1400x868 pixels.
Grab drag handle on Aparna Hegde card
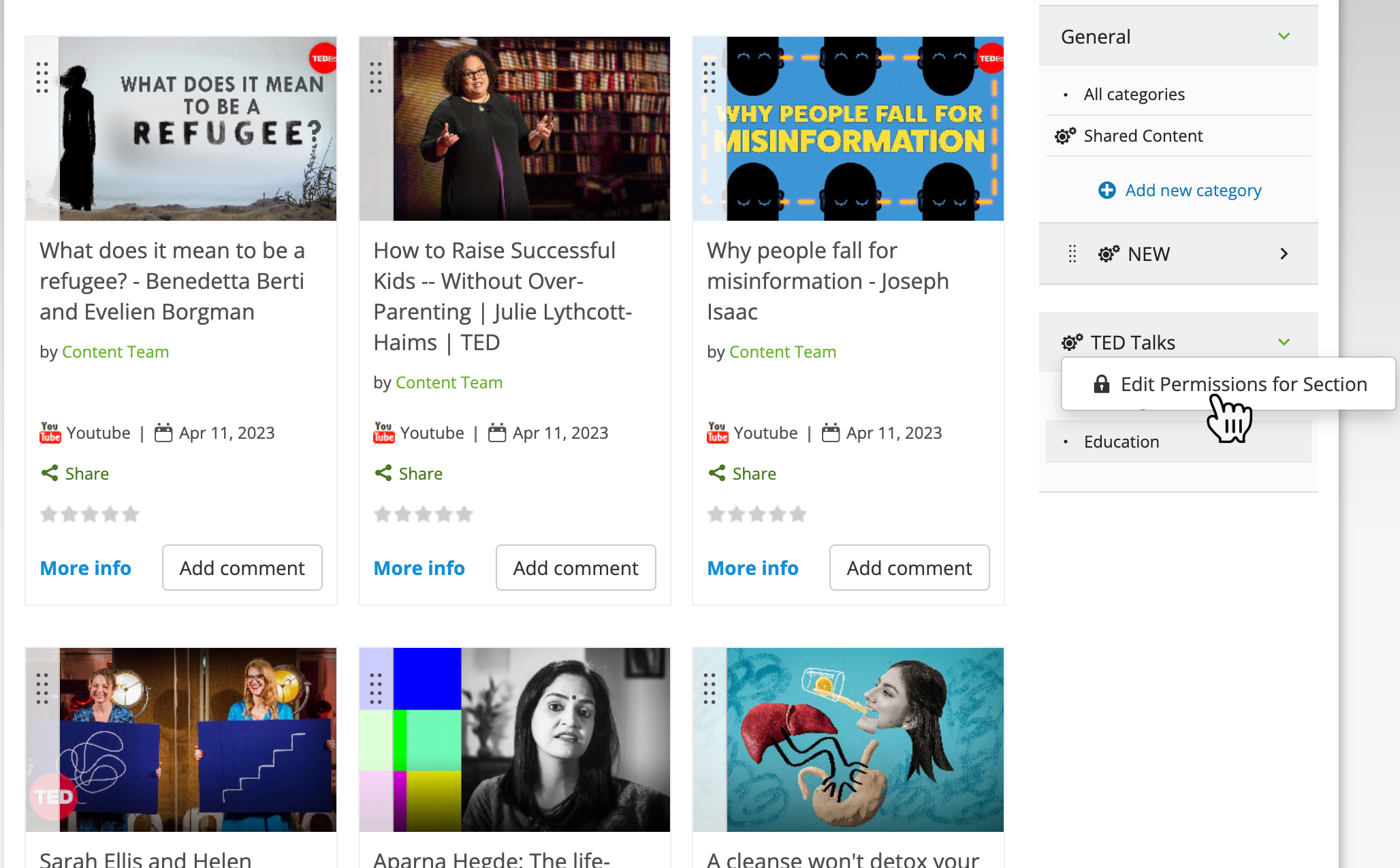376,688
